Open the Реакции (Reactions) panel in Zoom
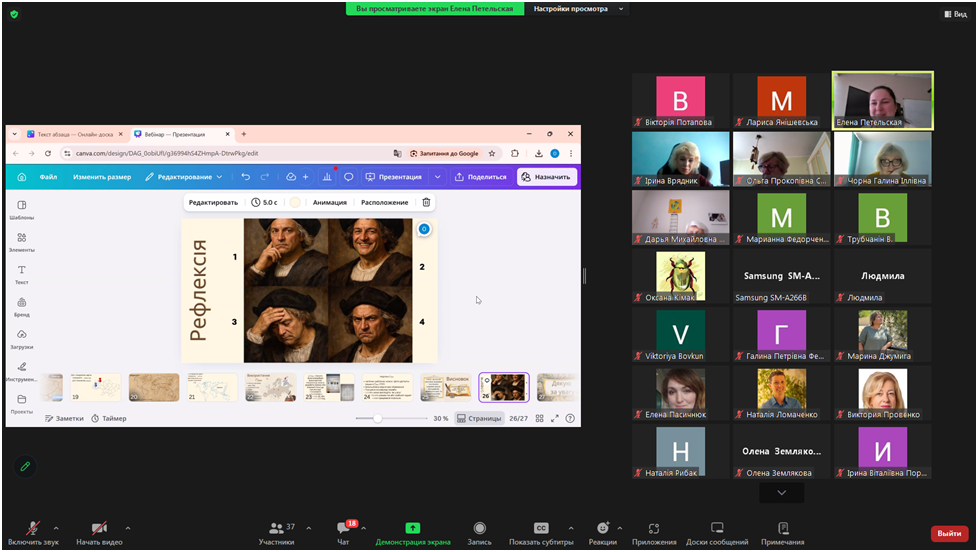 [602, 531]
